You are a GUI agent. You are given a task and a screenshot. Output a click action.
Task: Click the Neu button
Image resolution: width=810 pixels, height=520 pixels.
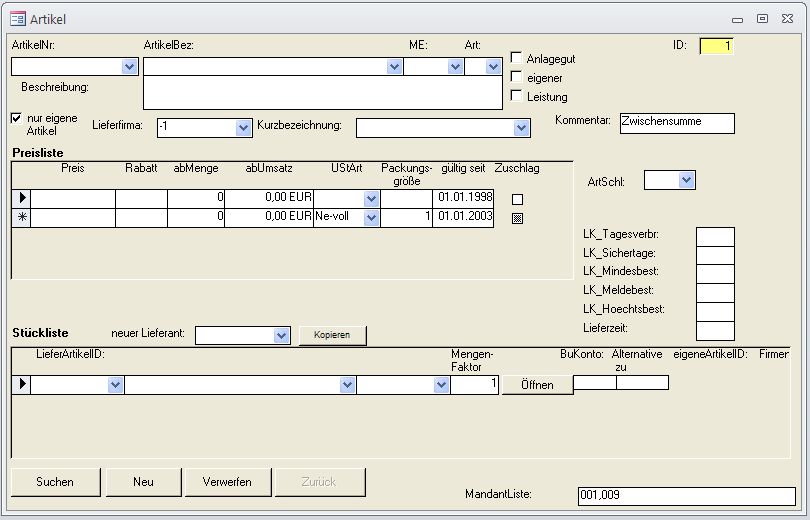point(144,482)
